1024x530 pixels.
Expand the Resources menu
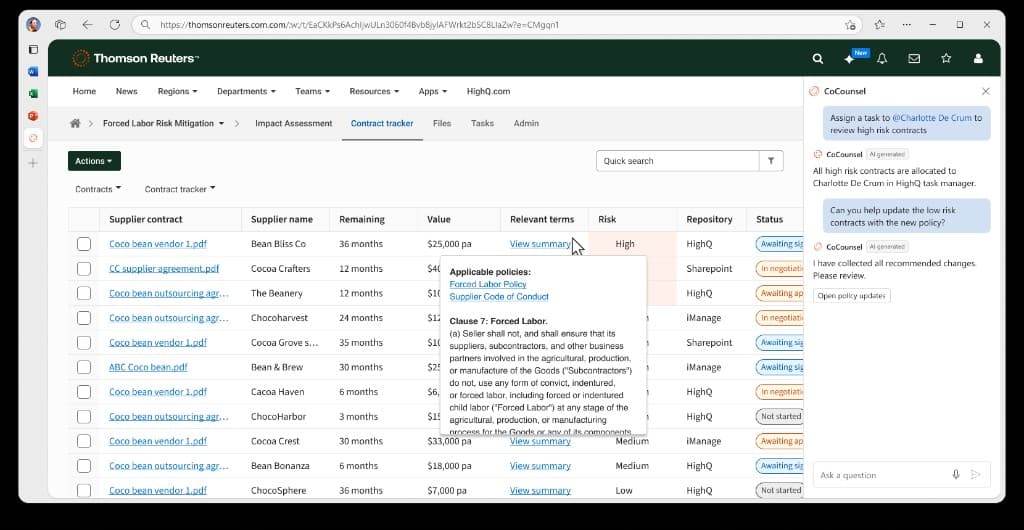tap(374, 91)
